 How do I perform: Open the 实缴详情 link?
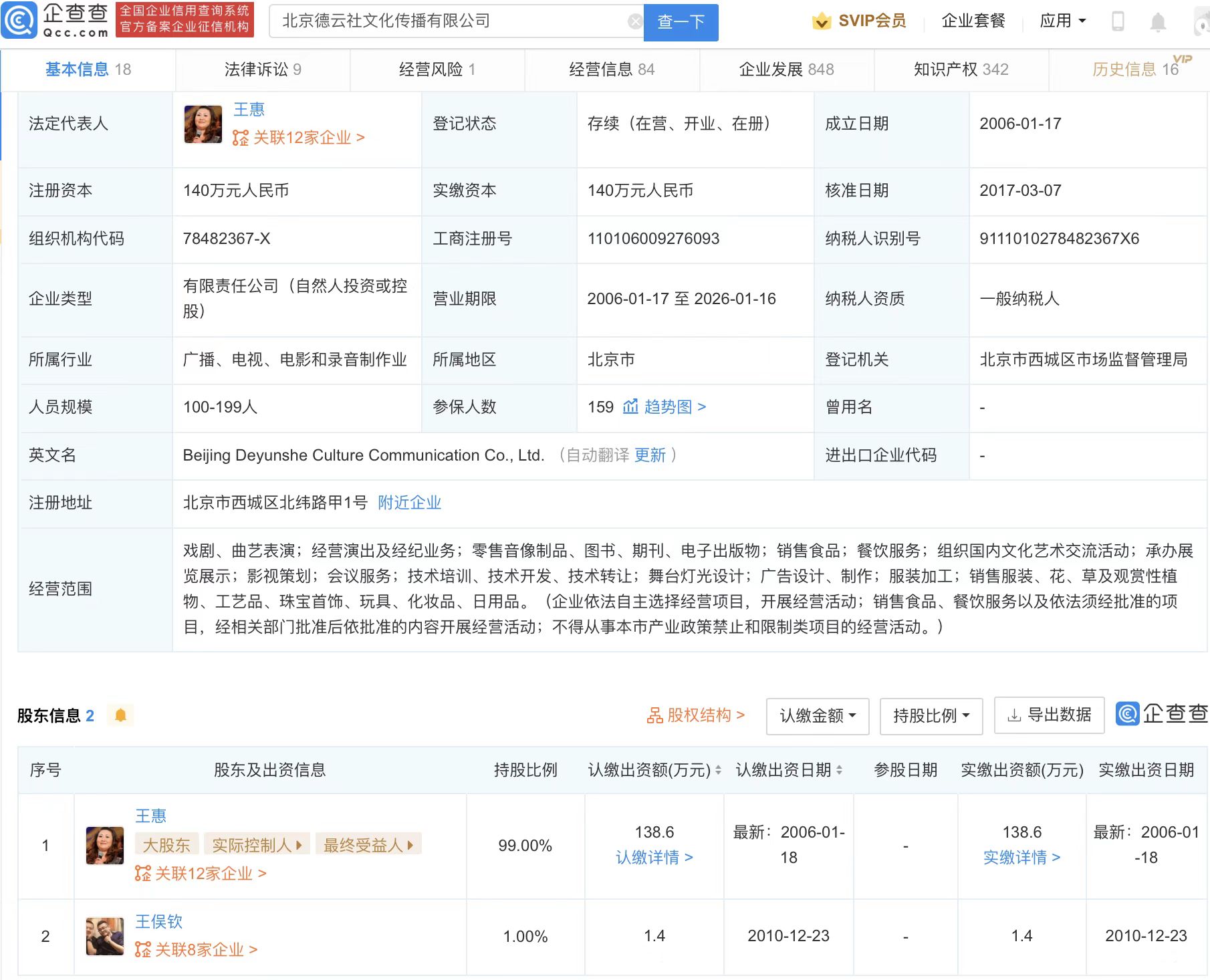tap(1021, 858)
